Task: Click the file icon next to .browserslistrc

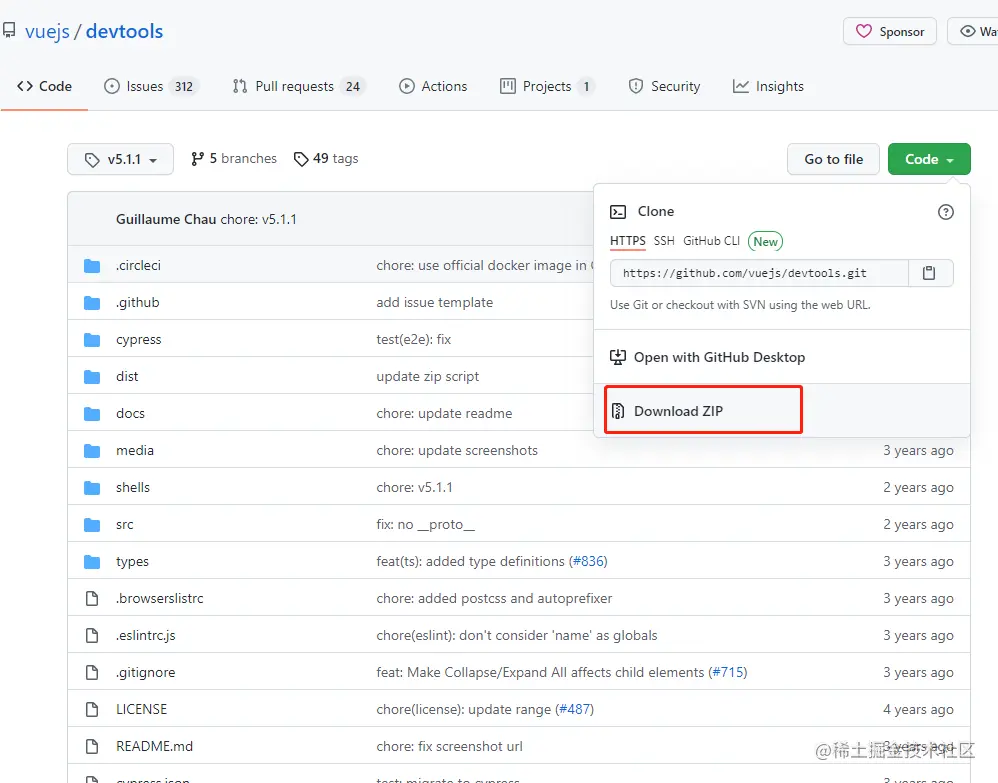Action: [x=92, y=598]
